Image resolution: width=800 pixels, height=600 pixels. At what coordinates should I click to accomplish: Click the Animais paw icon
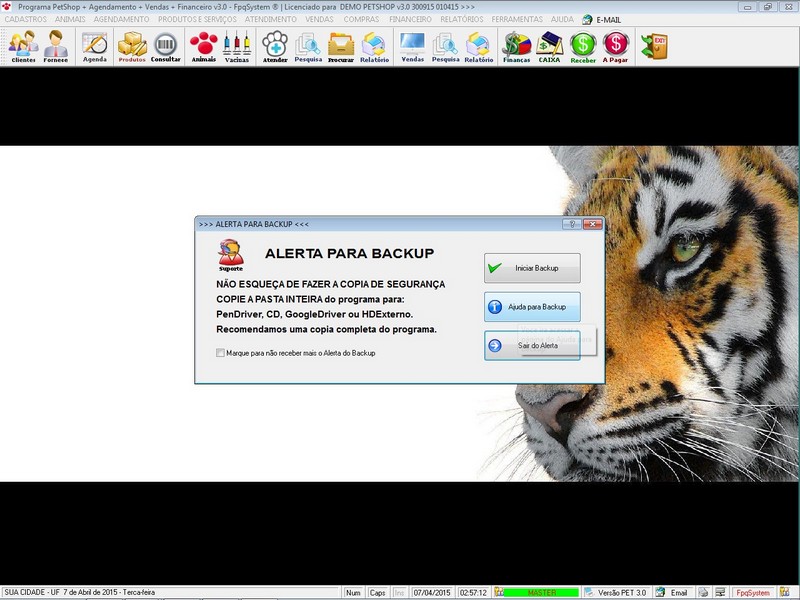(x=203, y=46)
